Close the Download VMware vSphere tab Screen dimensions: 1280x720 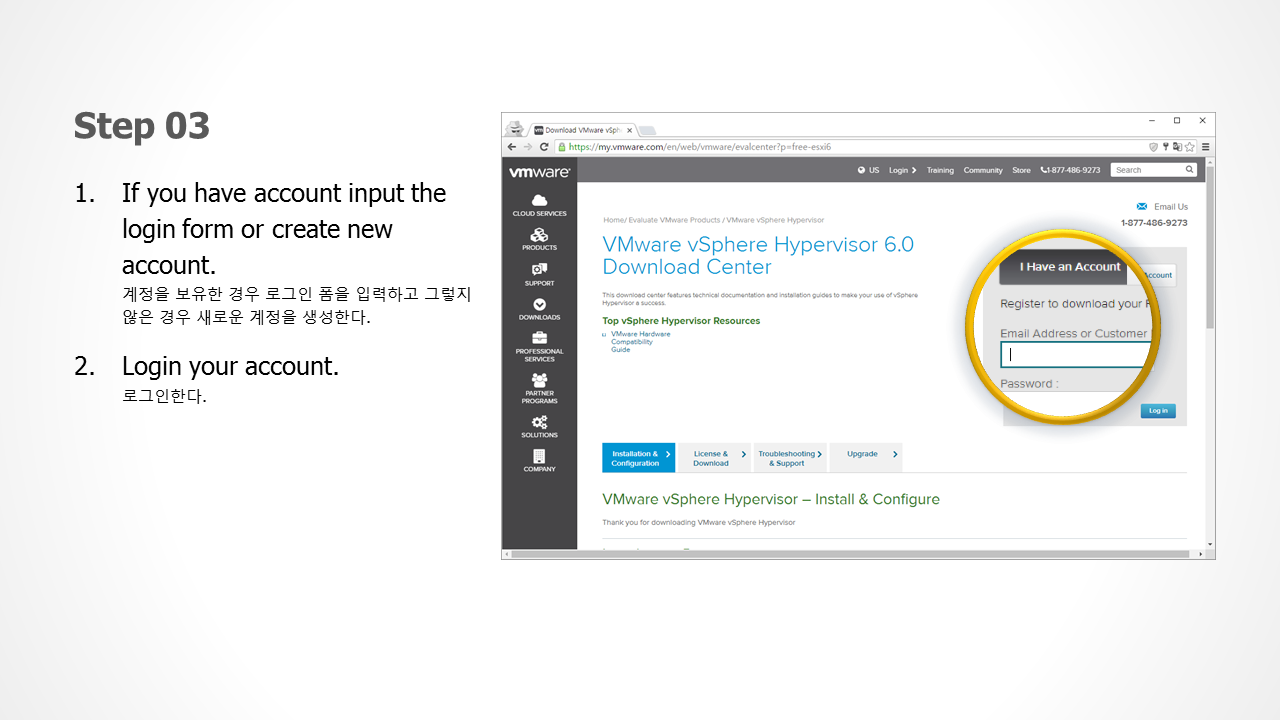pos(629,130)
